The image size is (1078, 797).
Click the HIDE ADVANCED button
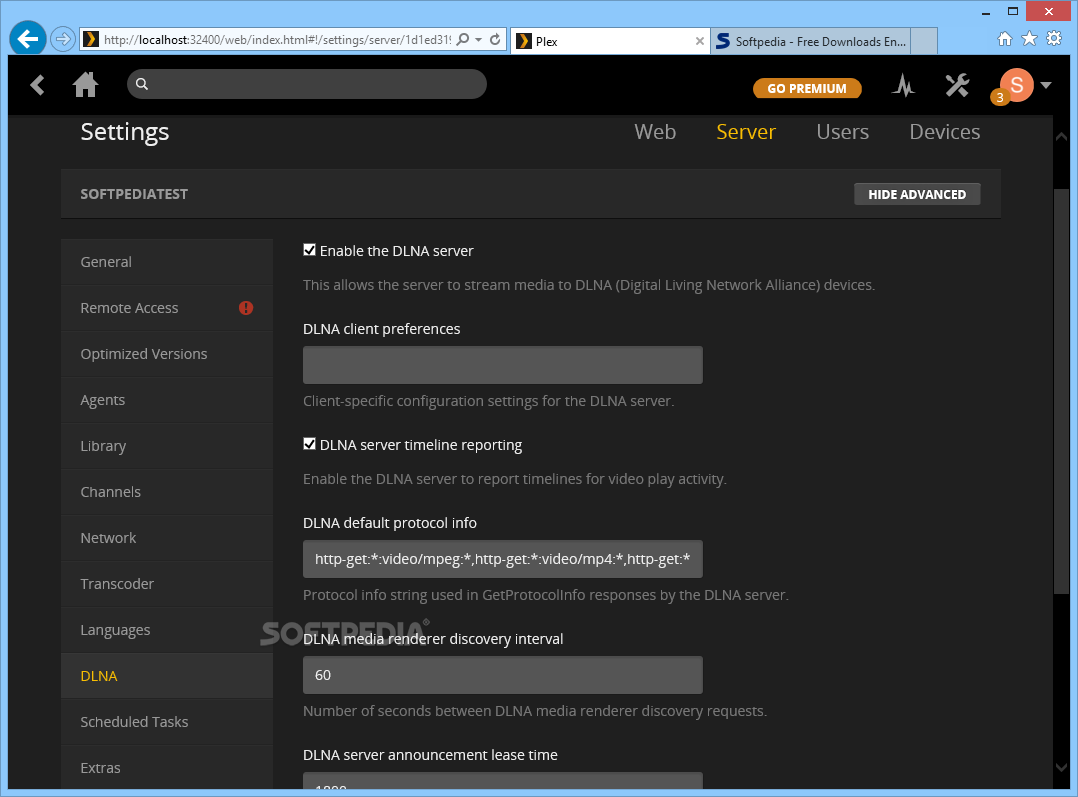coord(917,195)
